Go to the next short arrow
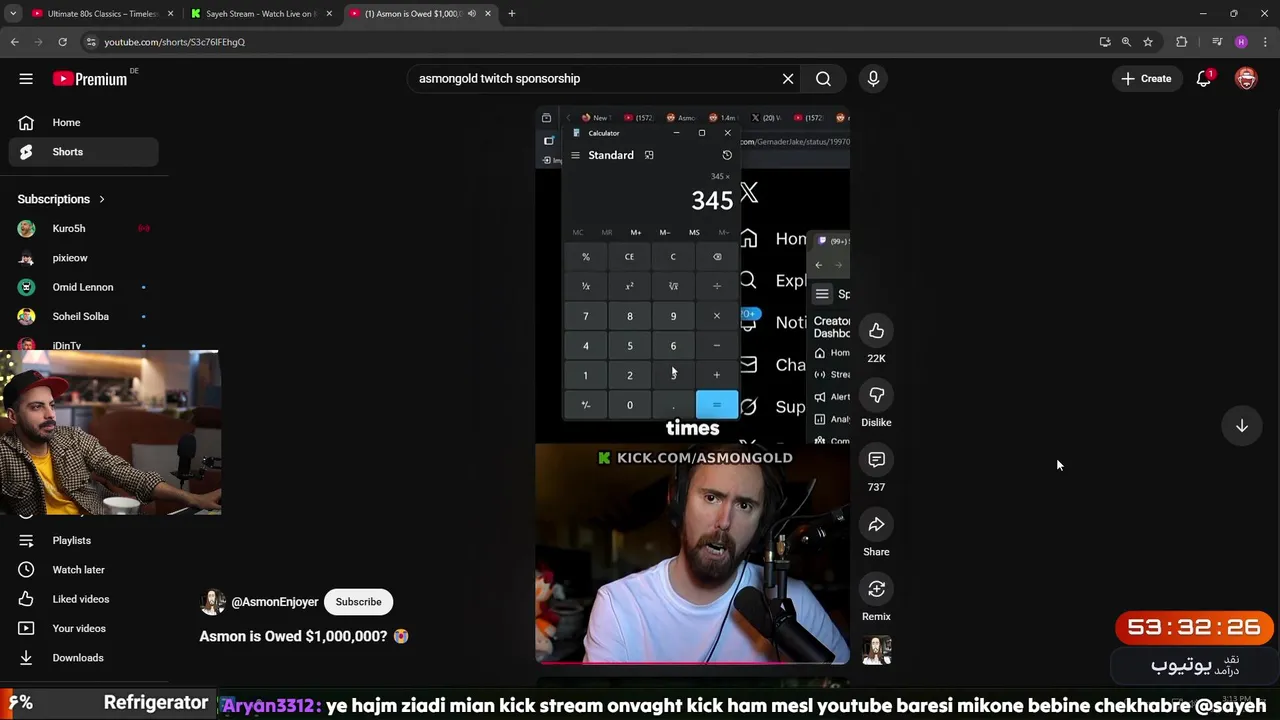Image resolution: width=1280 pixels, height=720 pixels. tap(1241, 426)
